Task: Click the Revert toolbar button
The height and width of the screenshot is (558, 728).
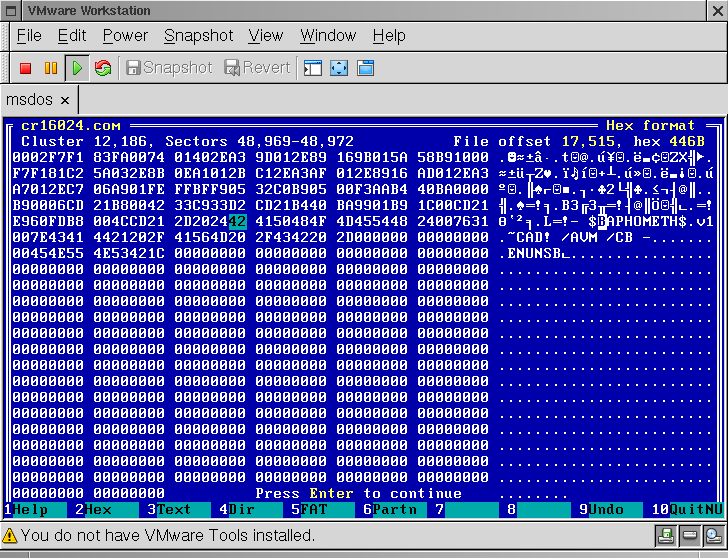Action: [x=257, y=68]
